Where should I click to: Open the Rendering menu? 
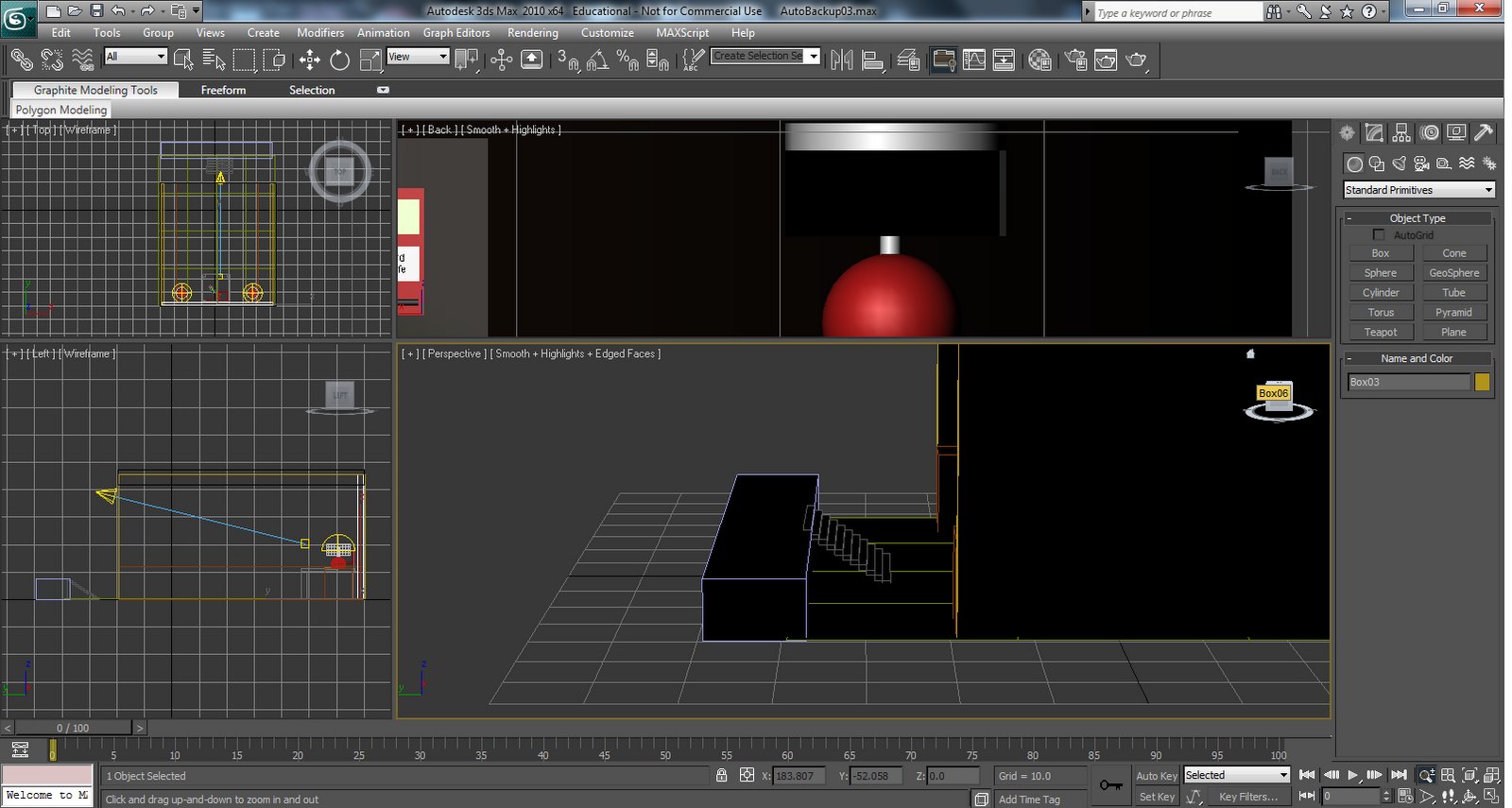click(x=532, y=33)
